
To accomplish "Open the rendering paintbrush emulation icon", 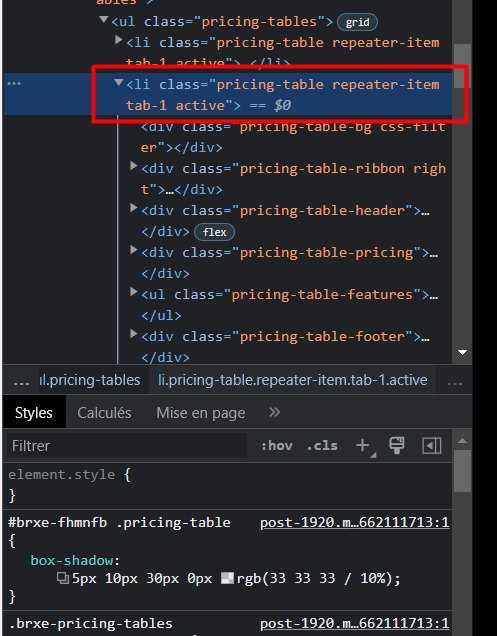I will click(x=396, y=445).
